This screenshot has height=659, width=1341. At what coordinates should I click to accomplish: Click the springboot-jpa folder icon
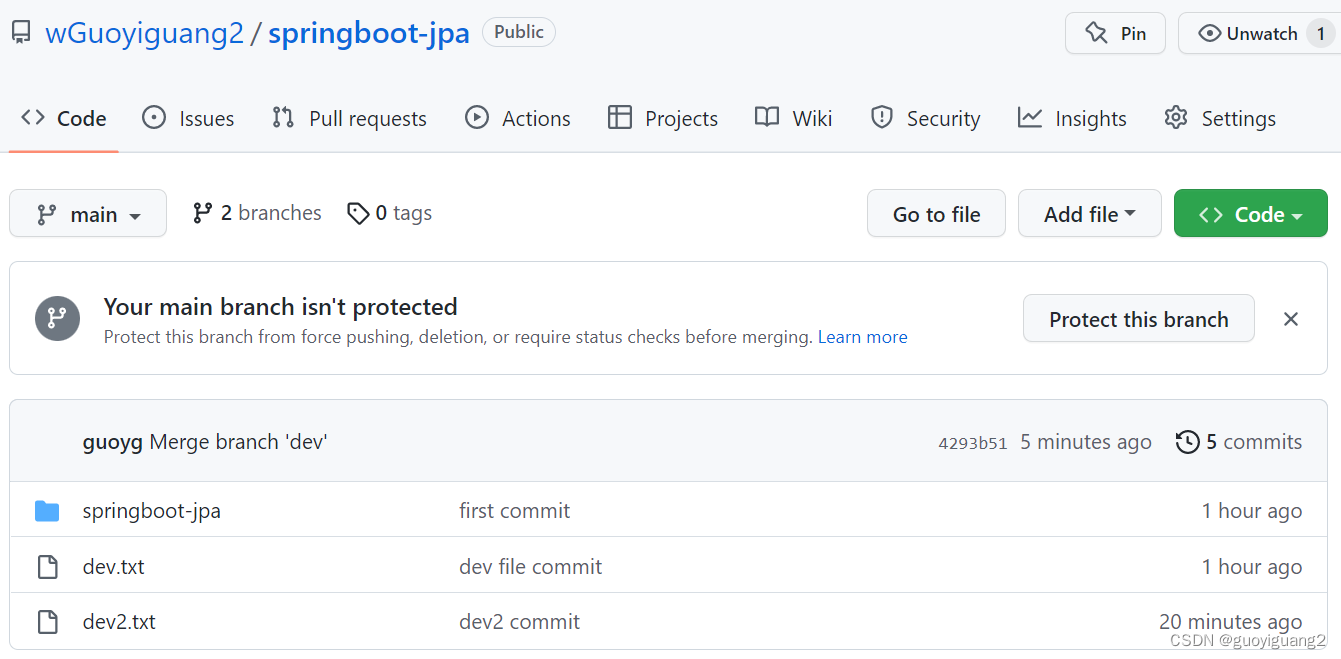tap(47, 511)
